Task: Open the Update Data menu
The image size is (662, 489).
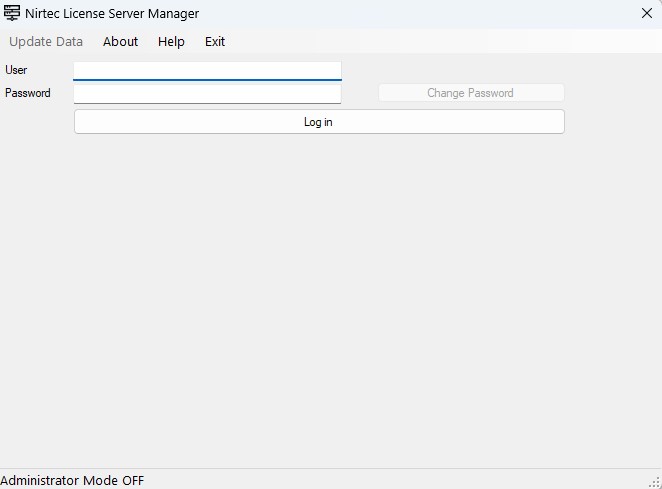Action: pyautogui.click(x=46, y=42)
